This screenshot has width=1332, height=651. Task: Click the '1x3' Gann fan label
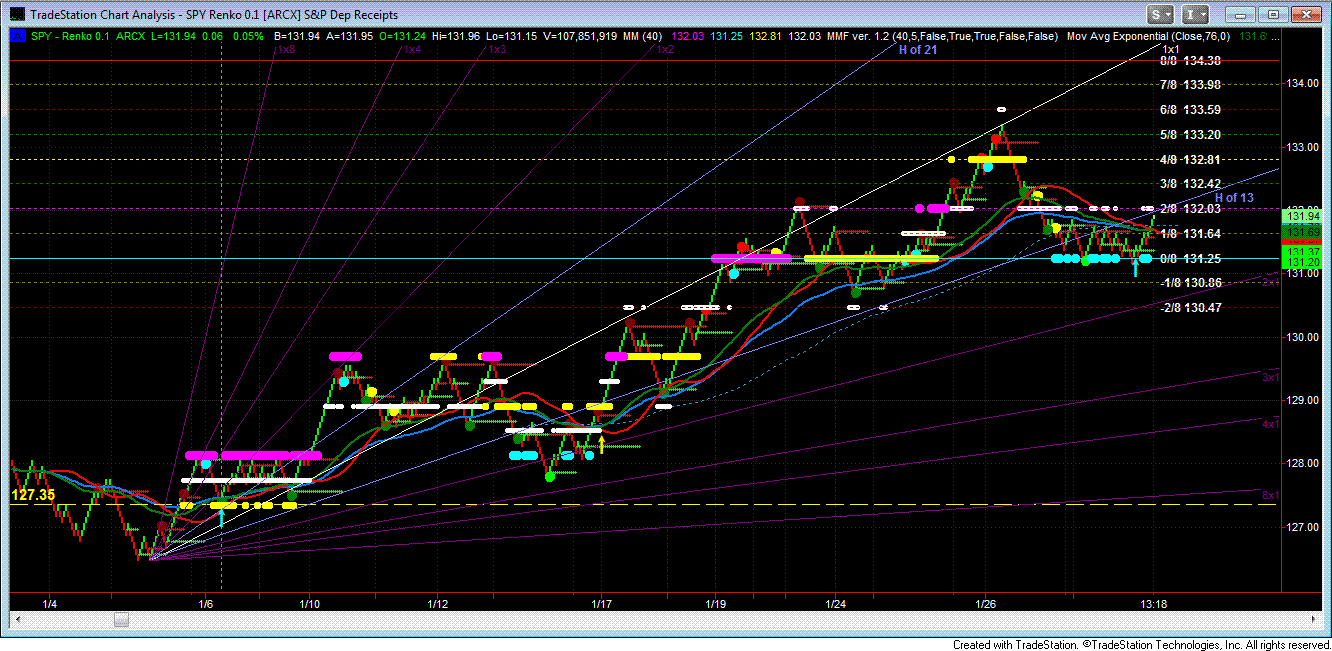point(497,49)
